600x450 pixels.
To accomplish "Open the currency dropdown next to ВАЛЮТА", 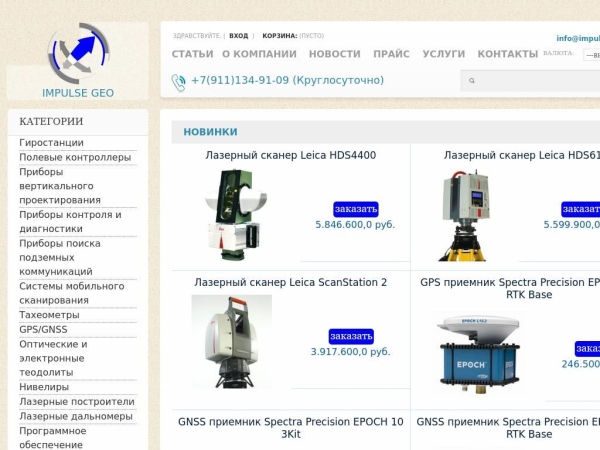I will [592, 55].
